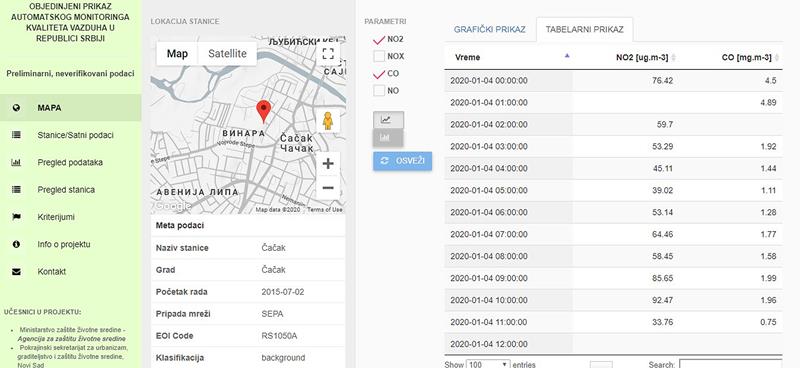Screen dimensions: 800x368
Task: Click the CO value 0.75
Action: point(768,322)
